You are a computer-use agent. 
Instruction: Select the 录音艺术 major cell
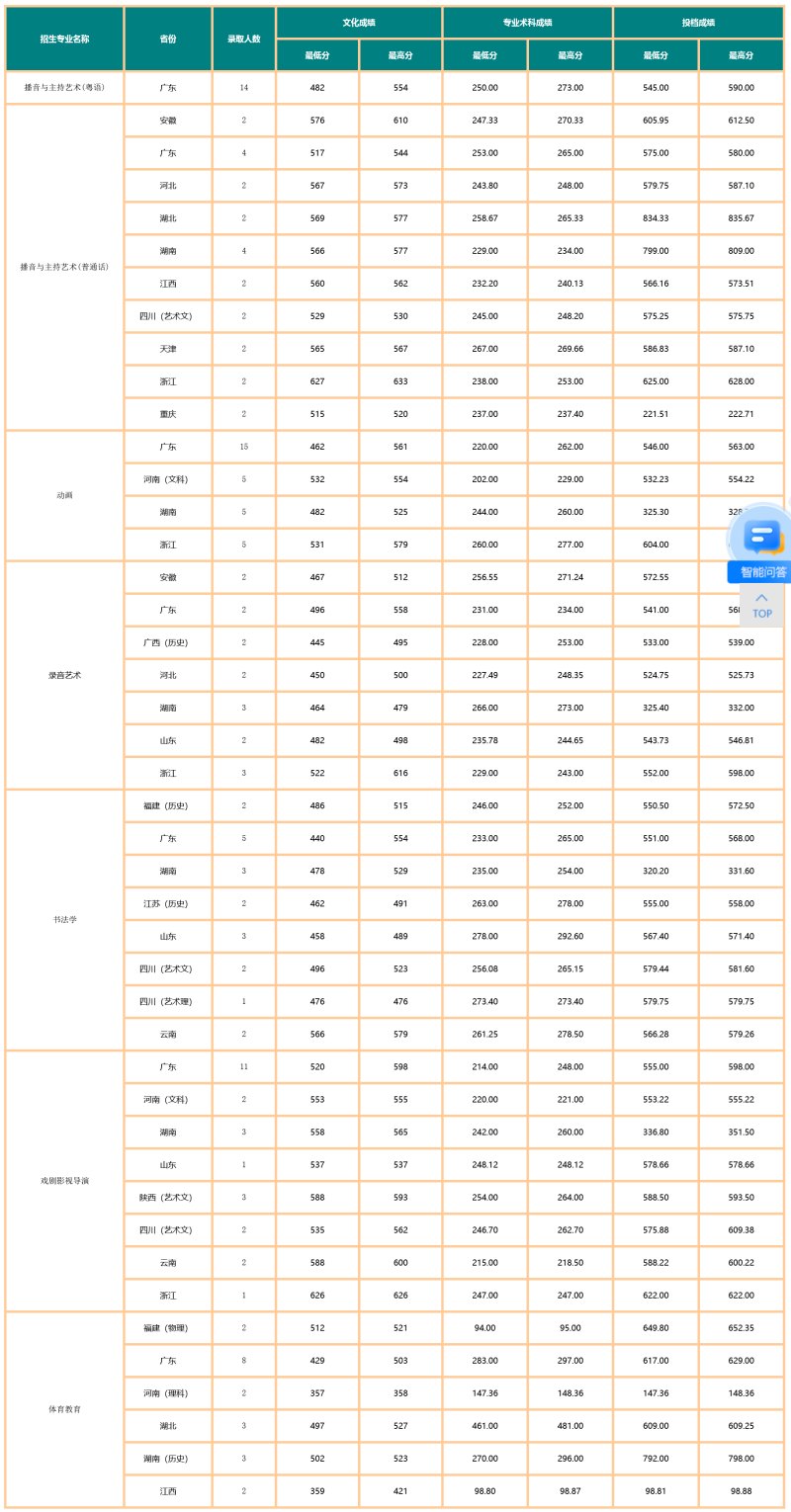[x=64, y=675]
